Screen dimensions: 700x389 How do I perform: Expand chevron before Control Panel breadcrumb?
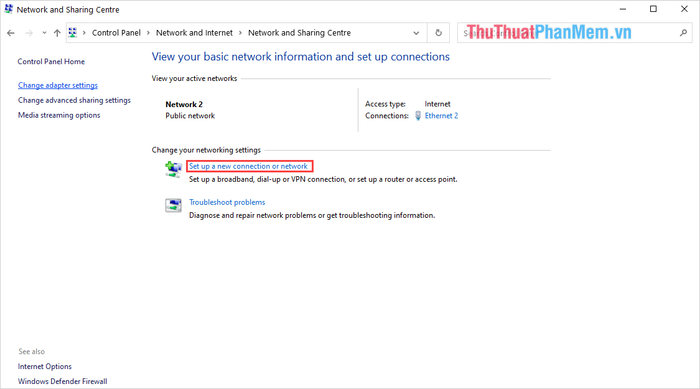point(84,33)
